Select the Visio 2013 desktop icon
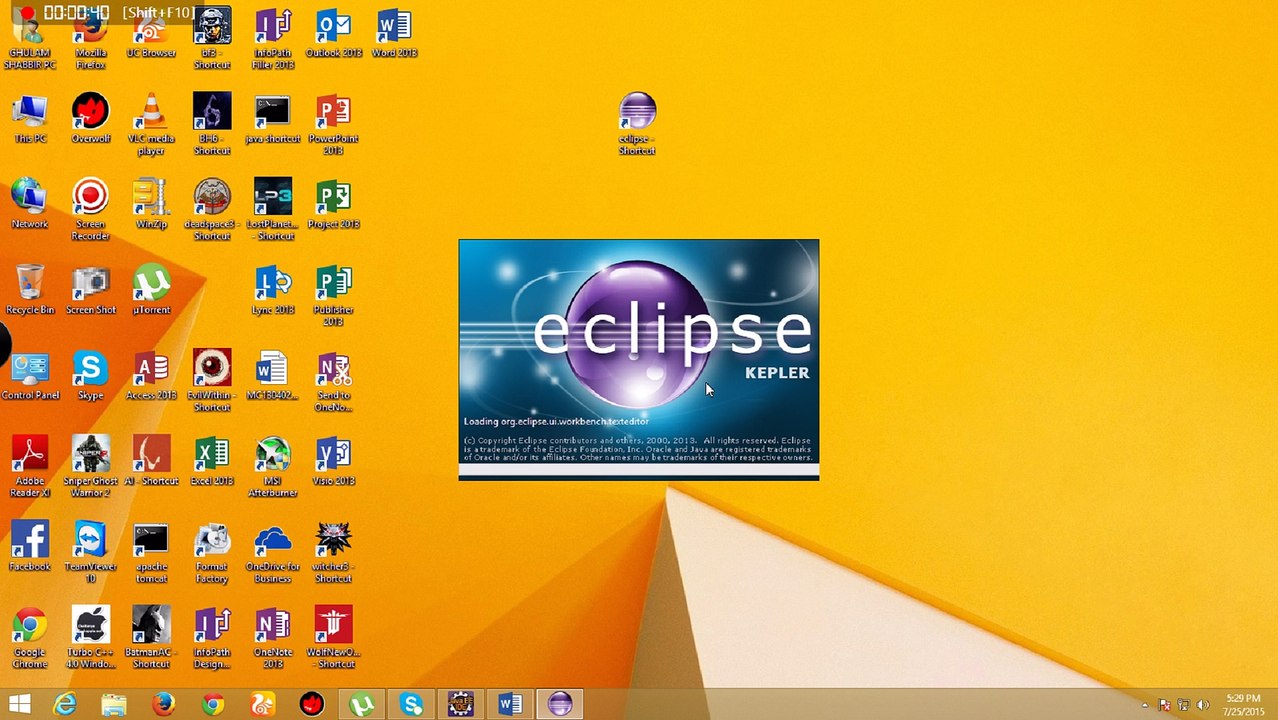The height and width of the screenshot is (720, 1278). pyautogui.click(x=333, y=461)
